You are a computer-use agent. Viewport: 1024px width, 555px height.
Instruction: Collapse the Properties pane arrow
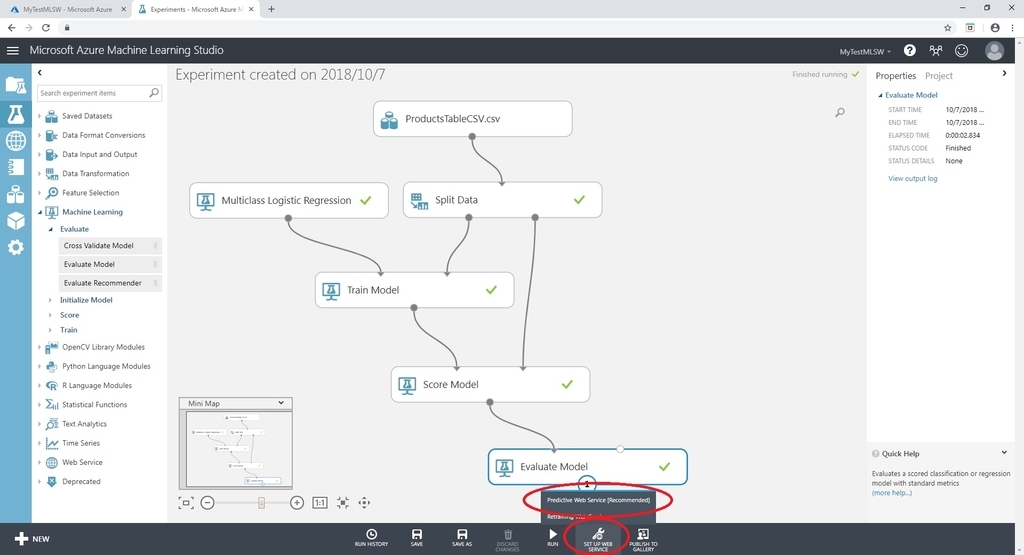coord(1004,74)
